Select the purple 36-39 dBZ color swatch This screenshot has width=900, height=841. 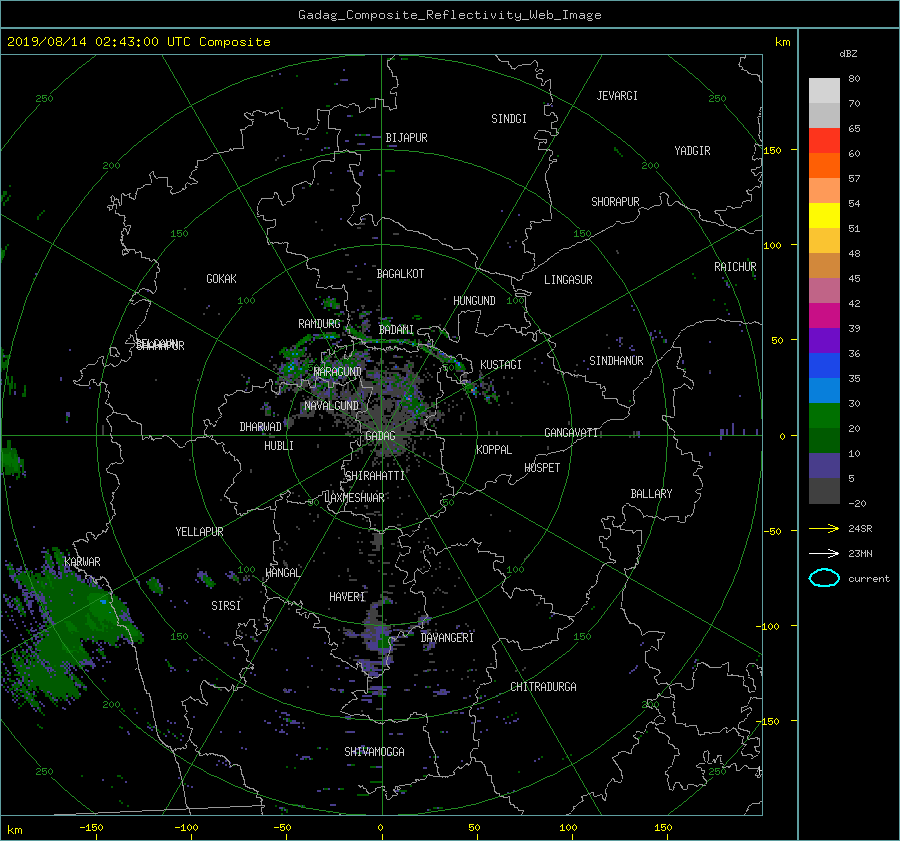tap(824, 341)
